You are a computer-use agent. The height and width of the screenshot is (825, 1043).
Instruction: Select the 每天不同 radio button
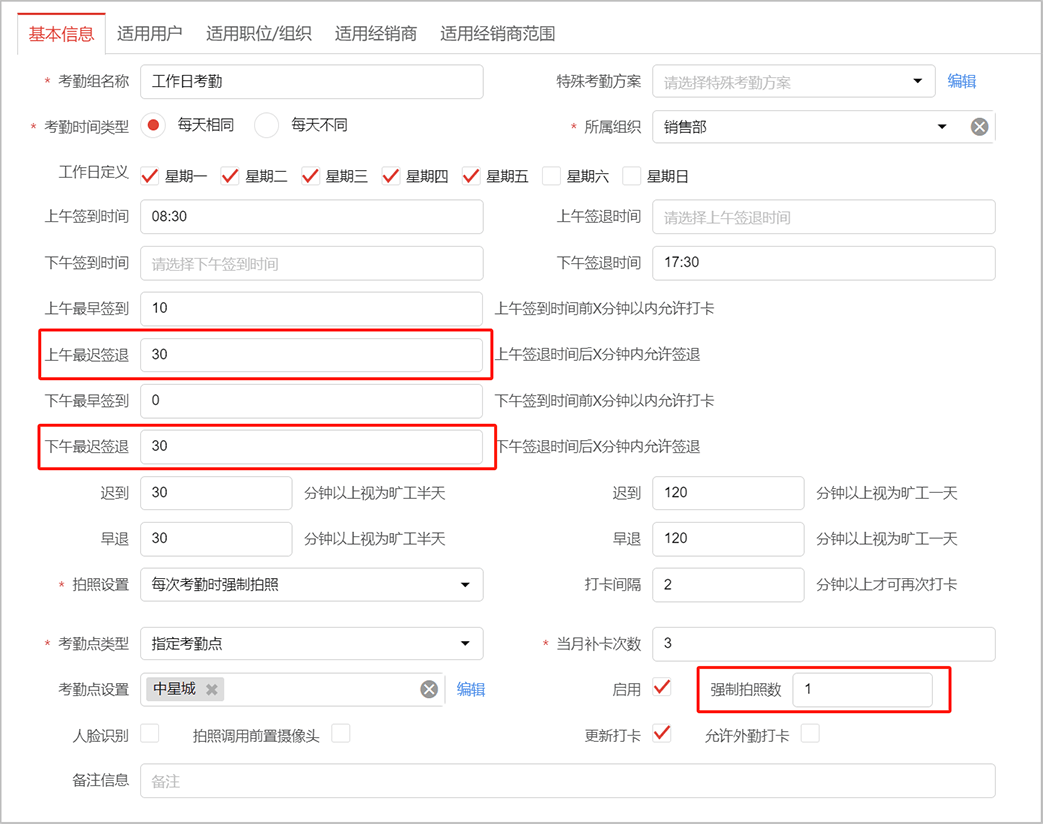(266, 126)
